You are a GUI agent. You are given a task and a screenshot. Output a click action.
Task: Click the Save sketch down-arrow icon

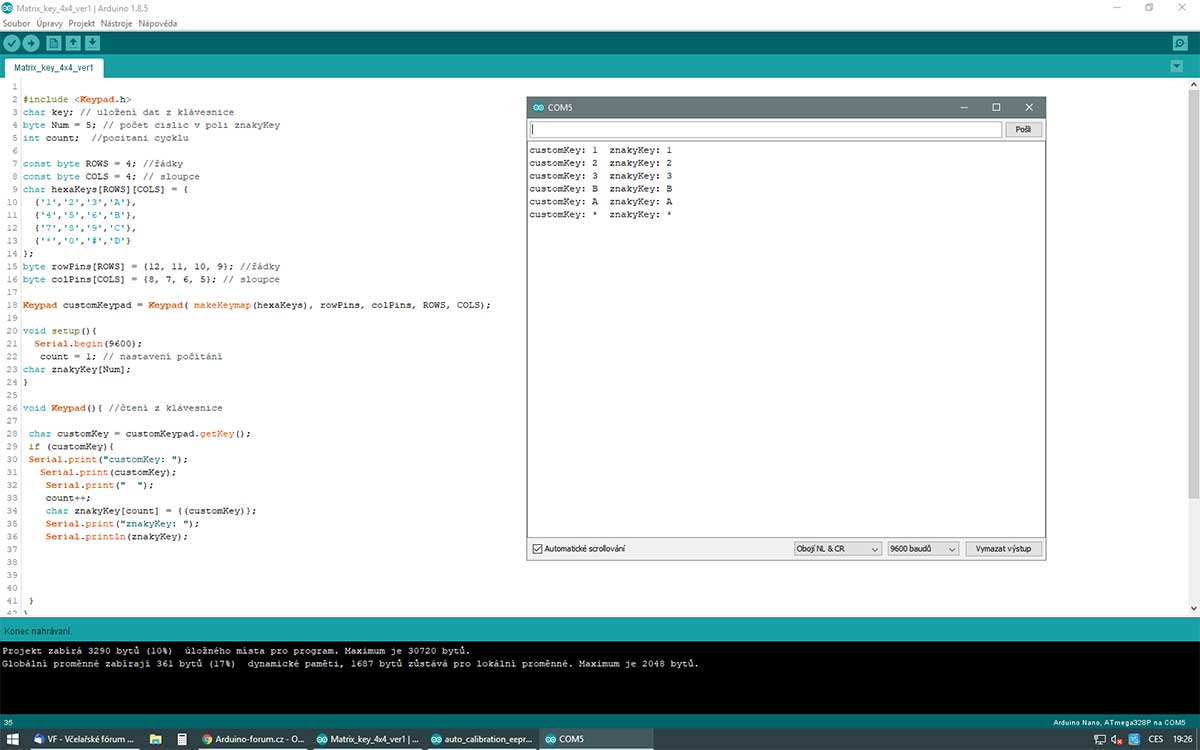93,43
